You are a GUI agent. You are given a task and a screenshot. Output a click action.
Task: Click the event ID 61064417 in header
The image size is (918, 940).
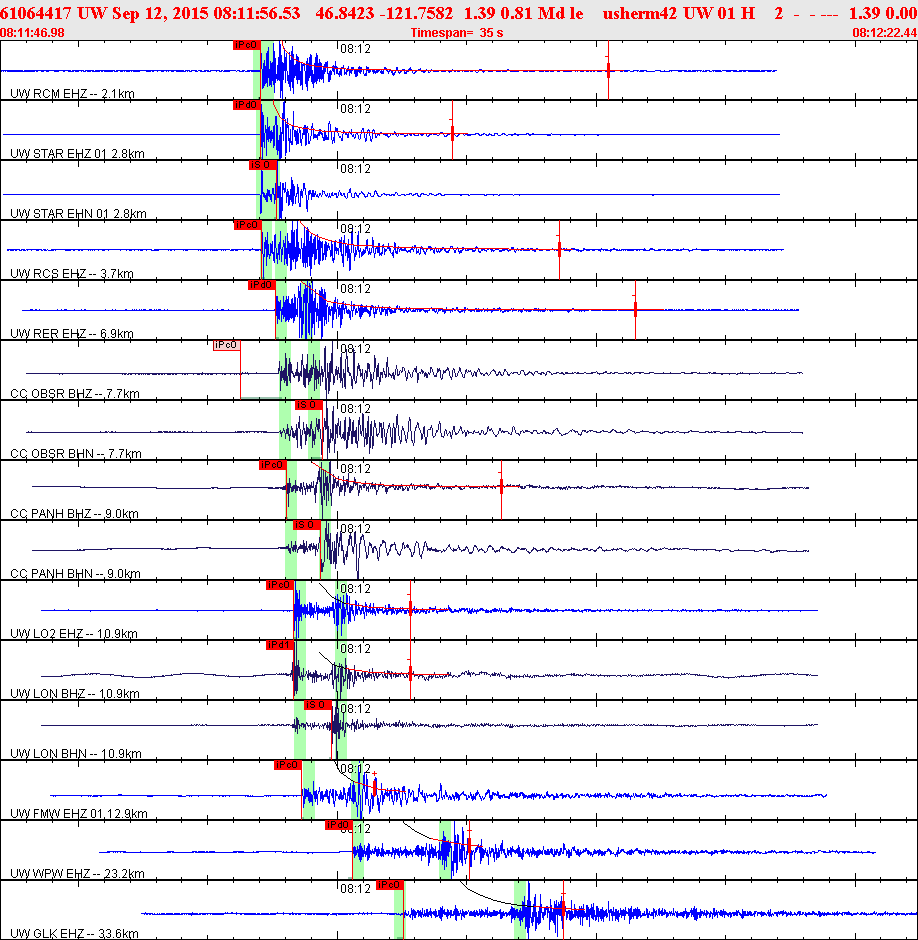click(35, 13)
